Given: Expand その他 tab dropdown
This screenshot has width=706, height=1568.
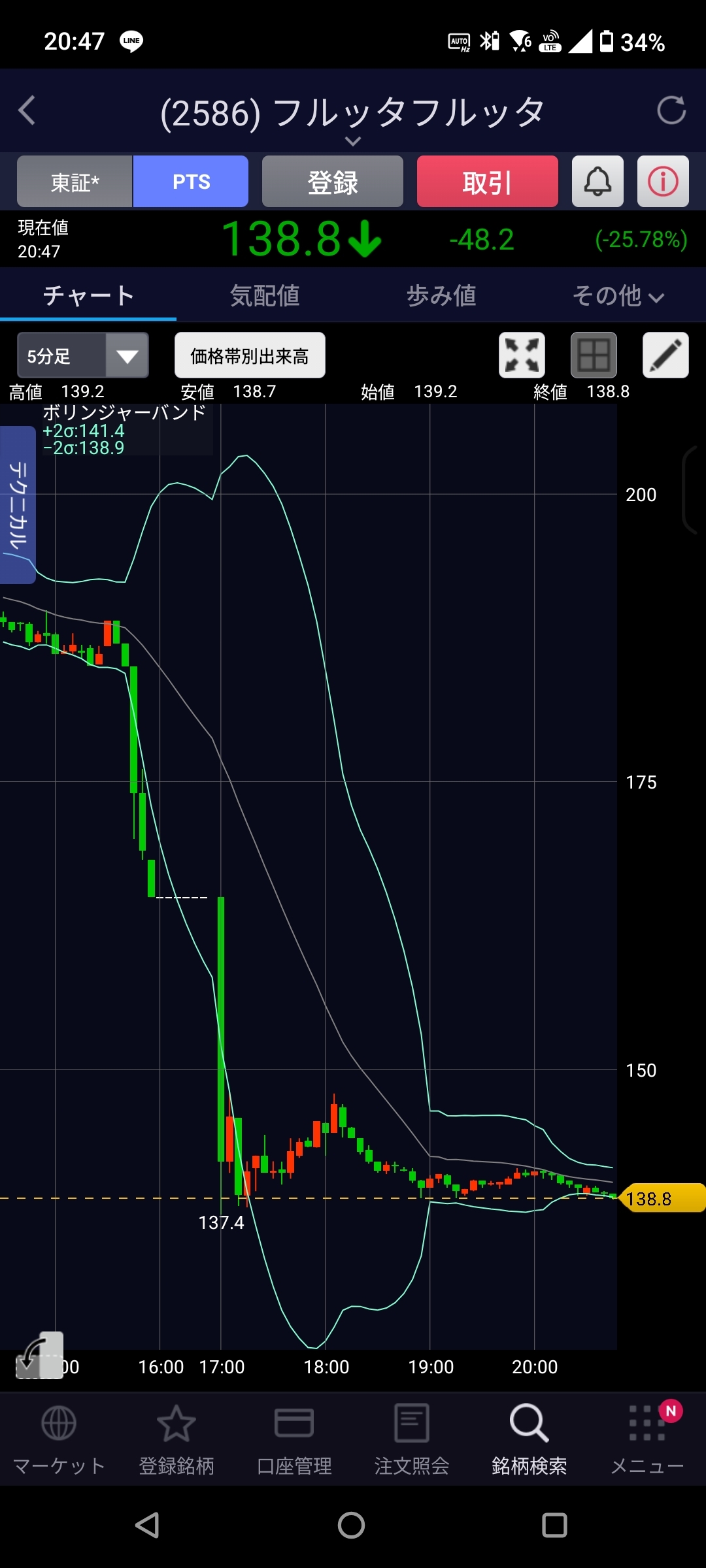Looking at the screenshot, I should (x=618, y=296).
